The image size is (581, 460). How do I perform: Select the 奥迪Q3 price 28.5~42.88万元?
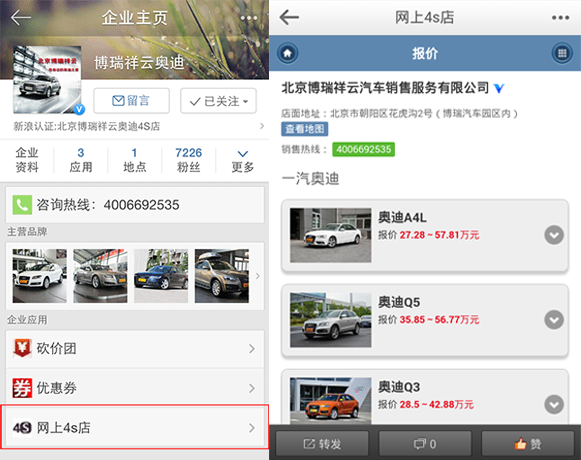[436, 404]
